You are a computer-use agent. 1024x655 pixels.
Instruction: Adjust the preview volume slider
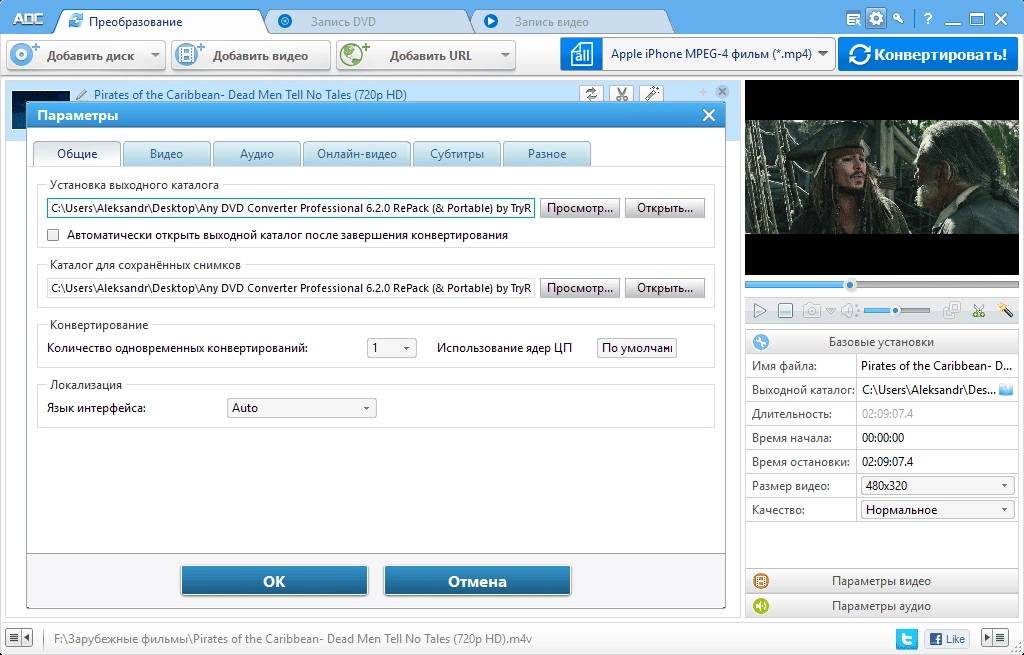(x=897, y=311)
